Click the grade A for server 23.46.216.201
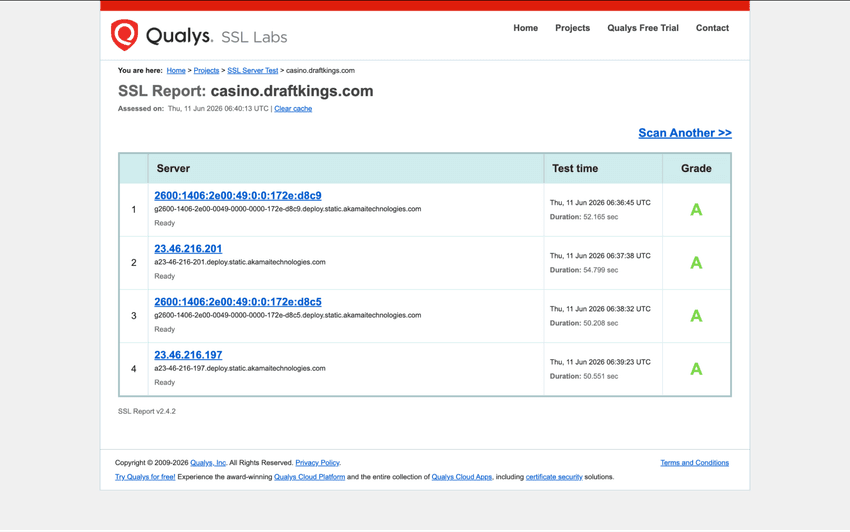The height and width of the screenshot is (532, 850). 696,262
